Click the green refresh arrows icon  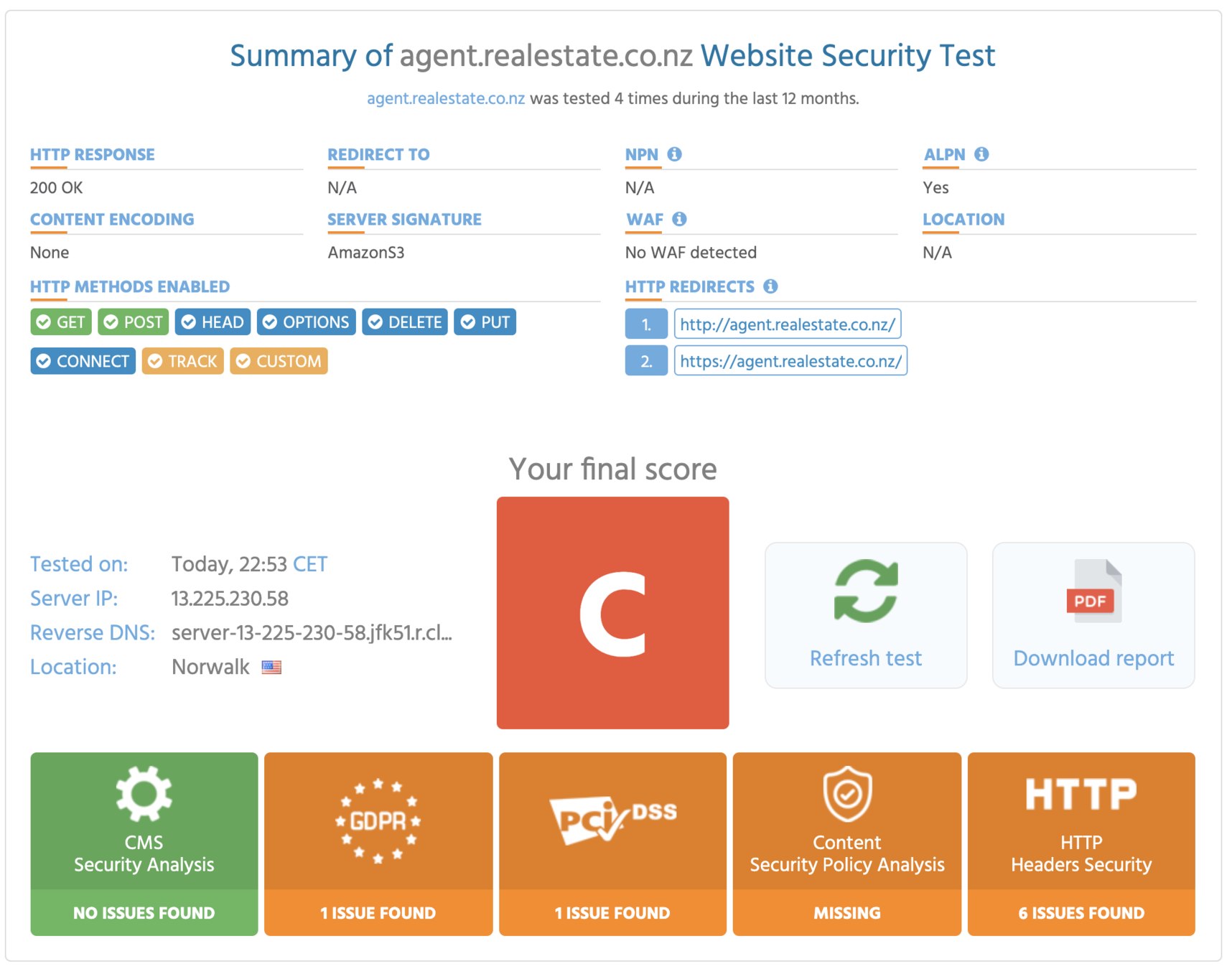pyautogui.click(x=866, y=591)
